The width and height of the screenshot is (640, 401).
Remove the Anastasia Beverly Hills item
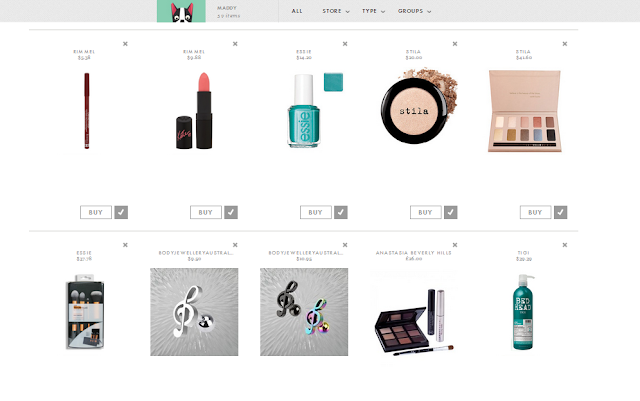(455, 245)
